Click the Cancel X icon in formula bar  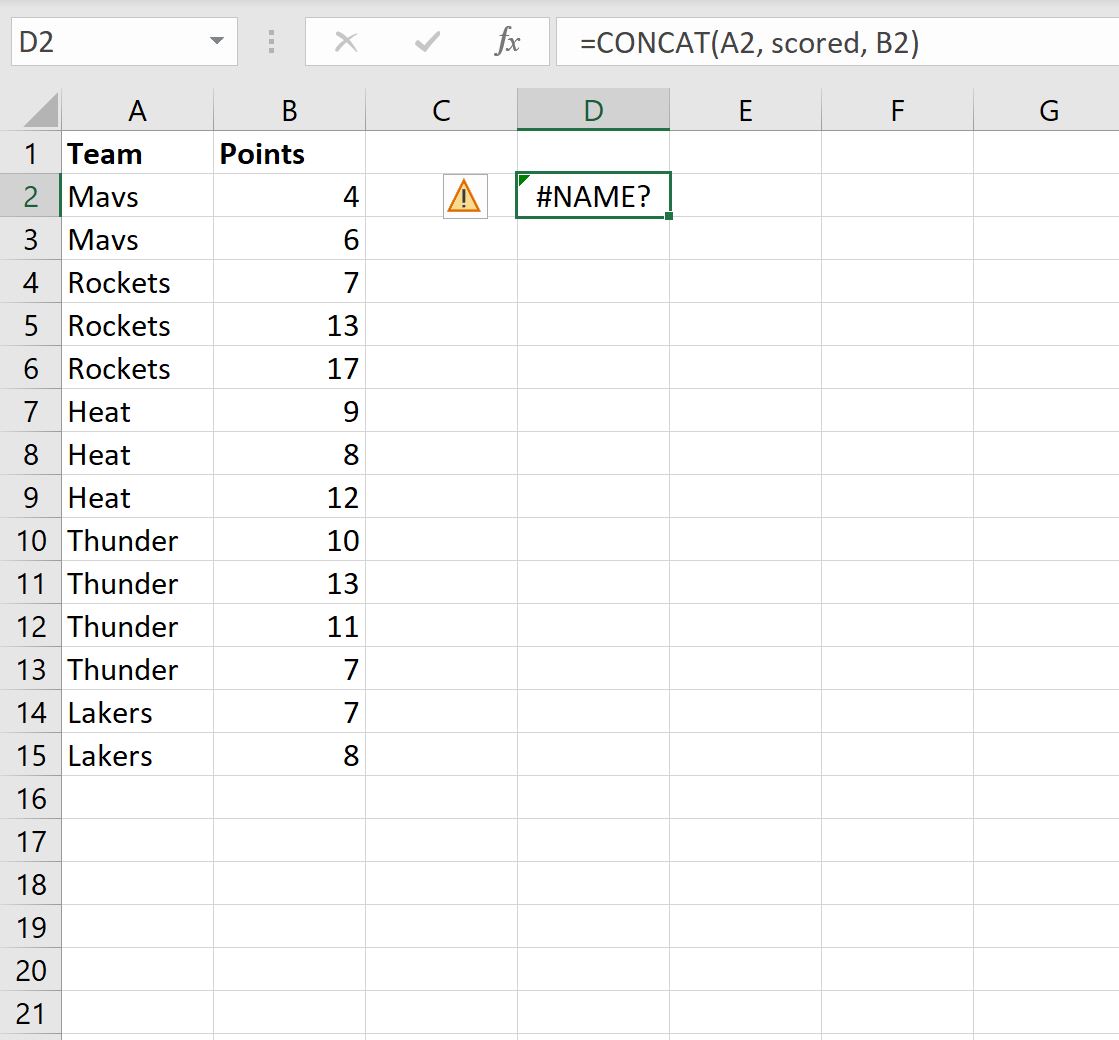pos(347,41)
